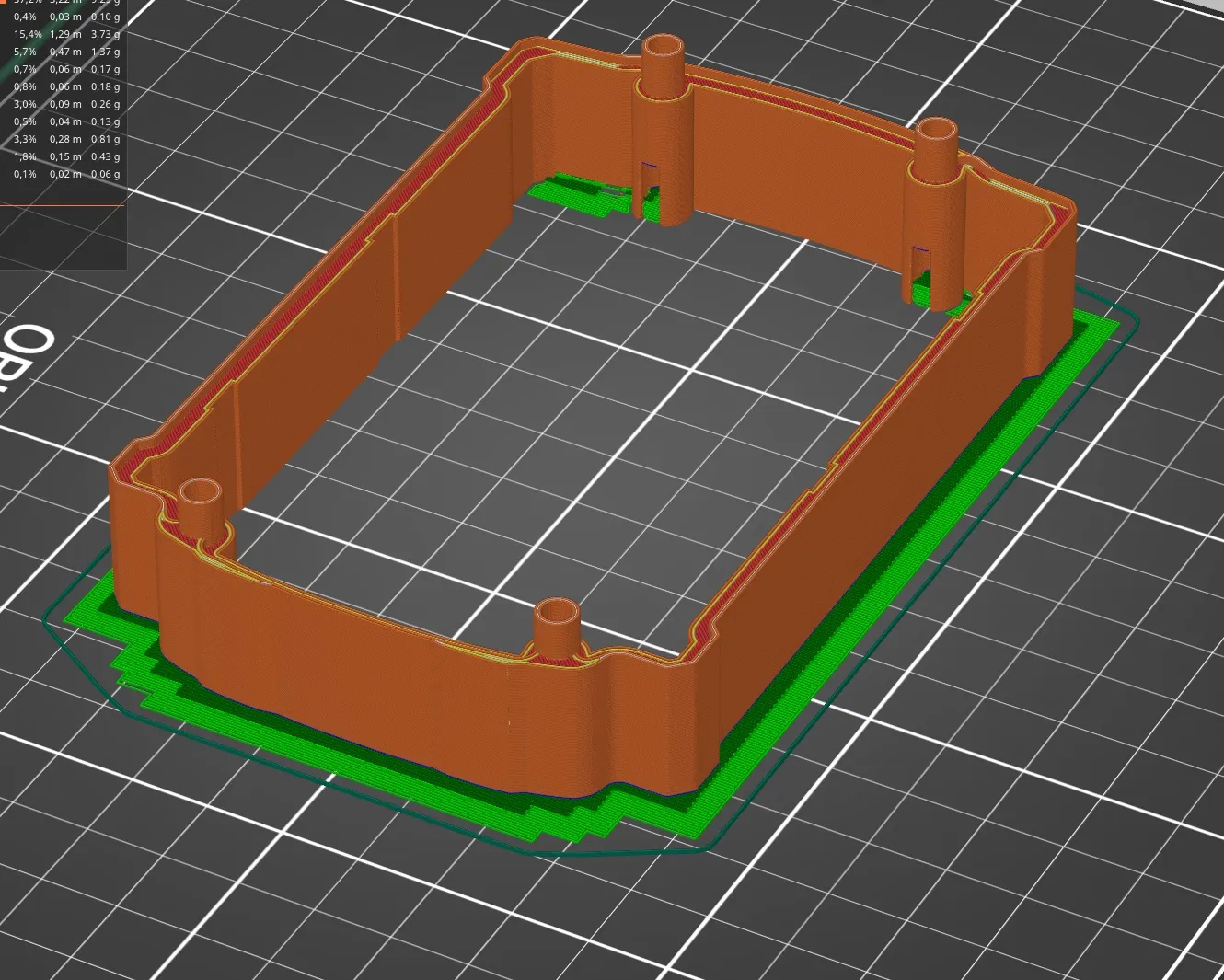Select the 0,1% legend percentage
This screenshot has width=1224, height=980.
(25, 174)
